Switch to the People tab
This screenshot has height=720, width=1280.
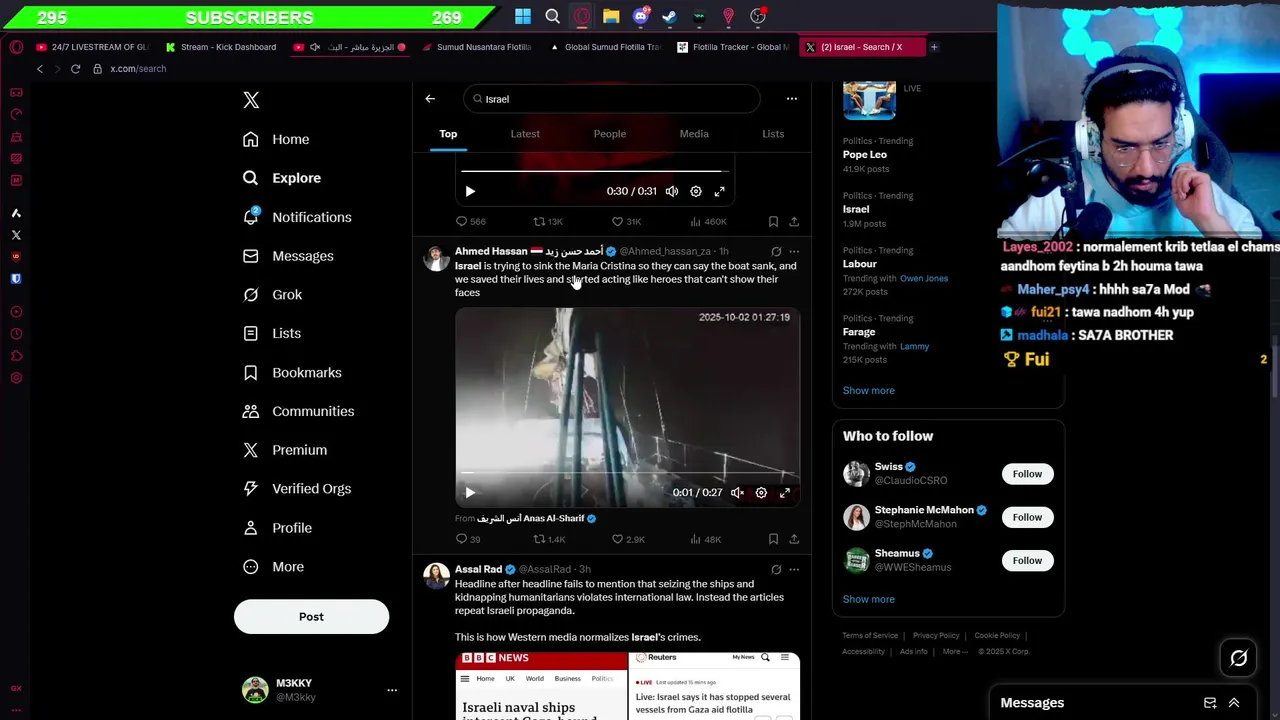[x=609, y=134]
